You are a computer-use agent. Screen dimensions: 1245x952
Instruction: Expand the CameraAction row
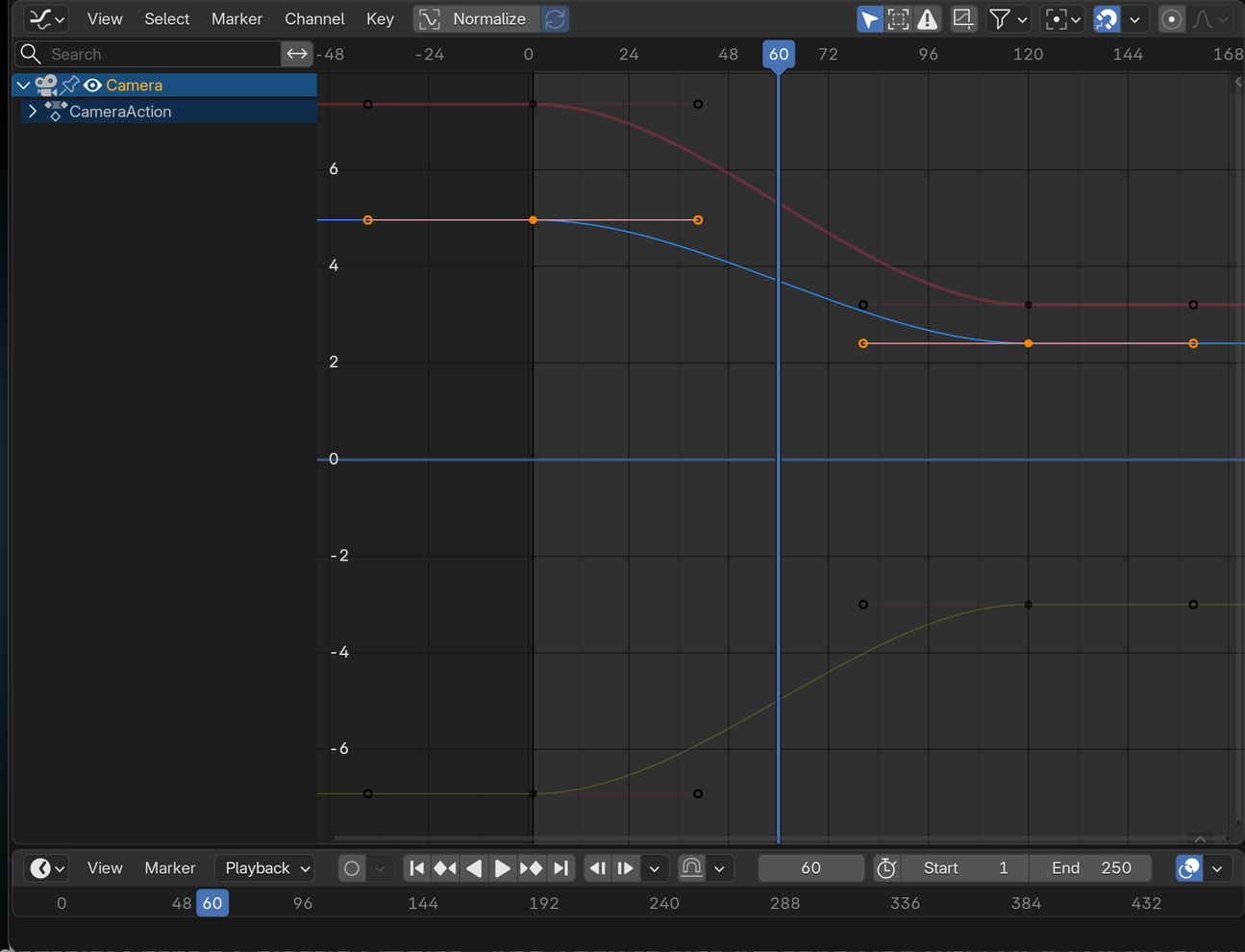33,111
